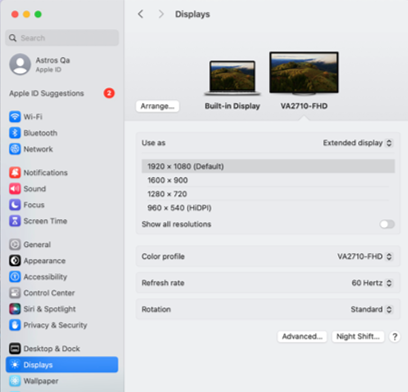The width and height of the screenshot is (408, 392).
Task: Change the Refresh rate 60 Hertz dropdown
Action: 372,283
